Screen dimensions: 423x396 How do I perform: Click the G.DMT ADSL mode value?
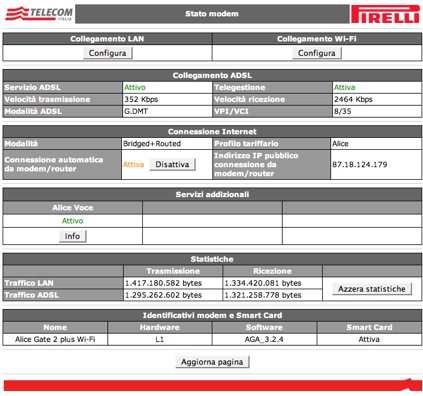pyautogui.click(x=136, y=111)
